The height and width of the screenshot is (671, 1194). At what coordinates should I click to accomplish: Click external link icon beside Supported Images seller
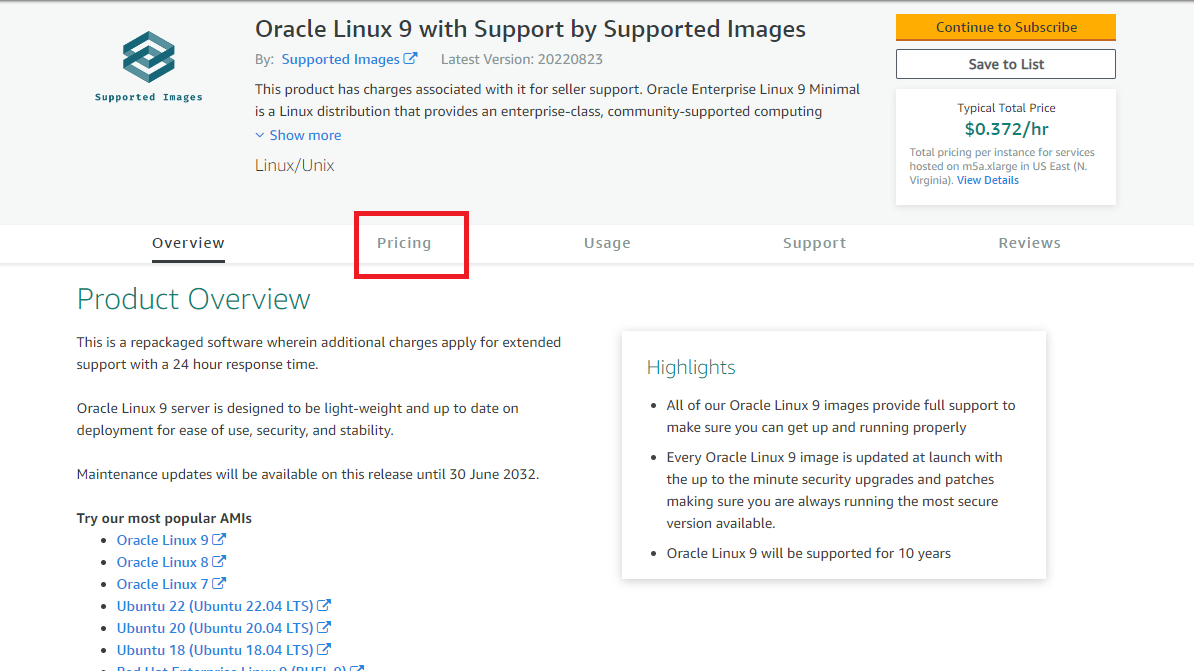point(410,58)
